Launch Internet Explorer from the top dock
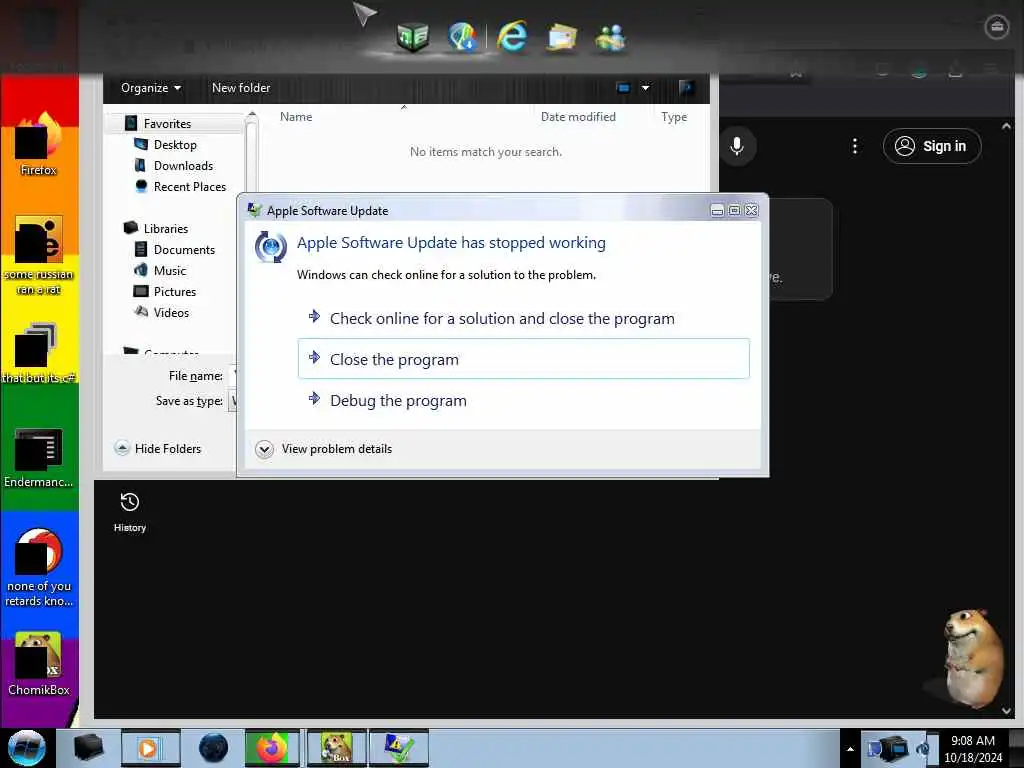The height and width of the screenshot is (768, 1024). [512, 35]
